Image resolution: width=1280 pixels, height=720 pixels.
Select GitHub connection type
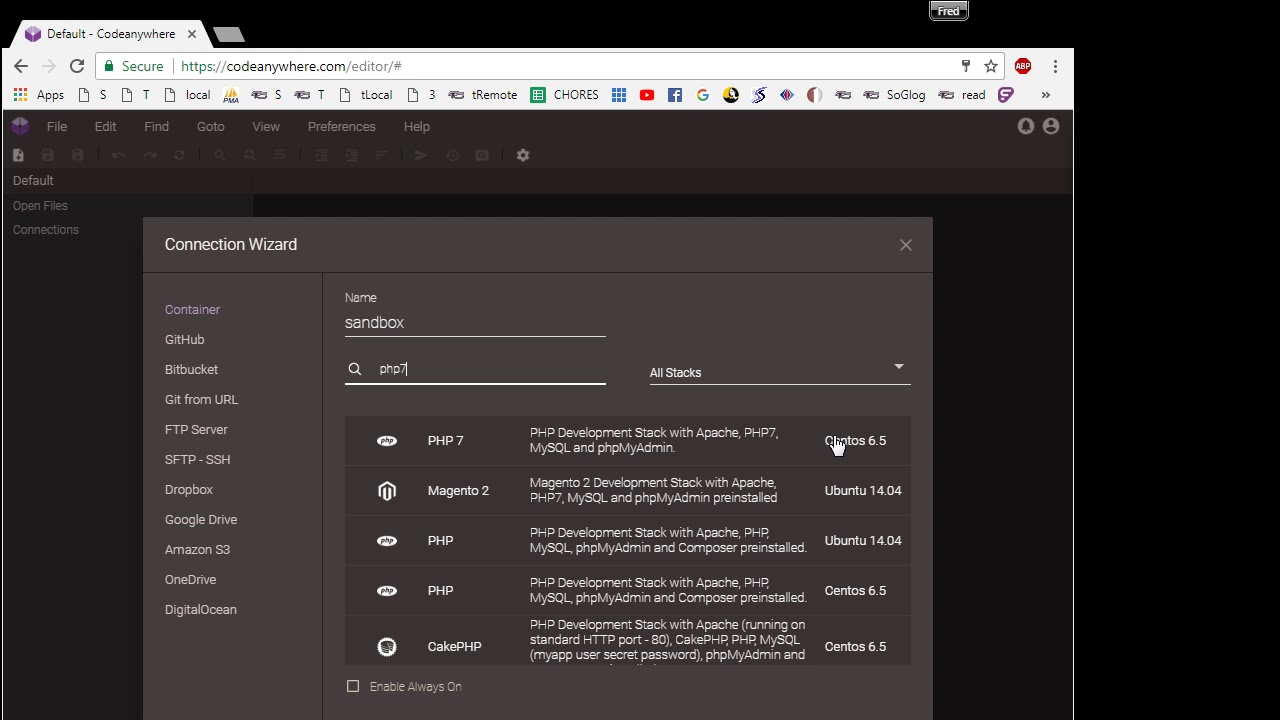[x=184, y=340]
